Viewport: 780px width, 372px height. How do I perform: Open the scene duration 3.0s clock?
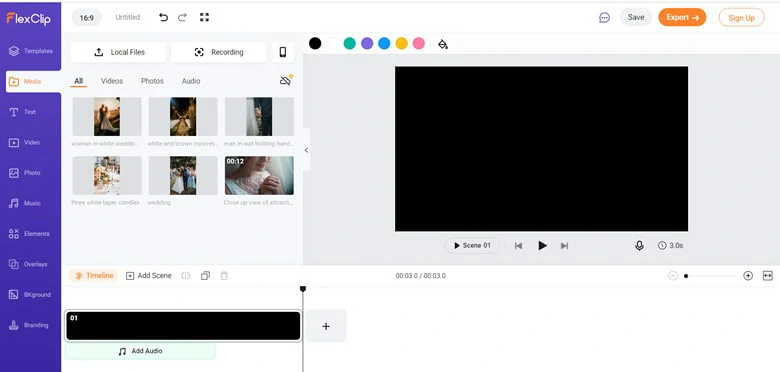(x=670, y=246)
